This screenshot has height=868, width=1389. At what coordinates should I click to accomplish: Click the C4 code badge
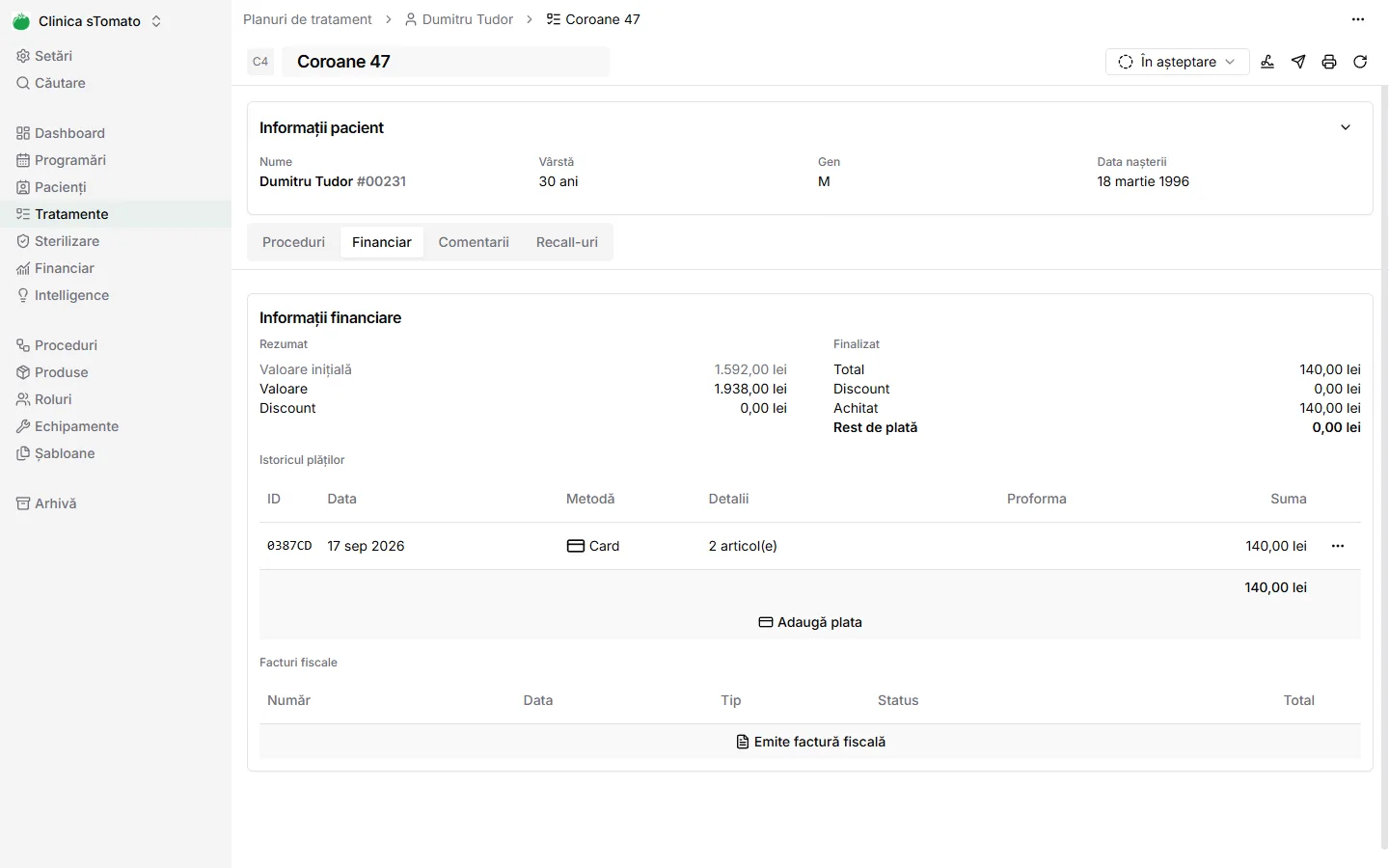[260, 62]
